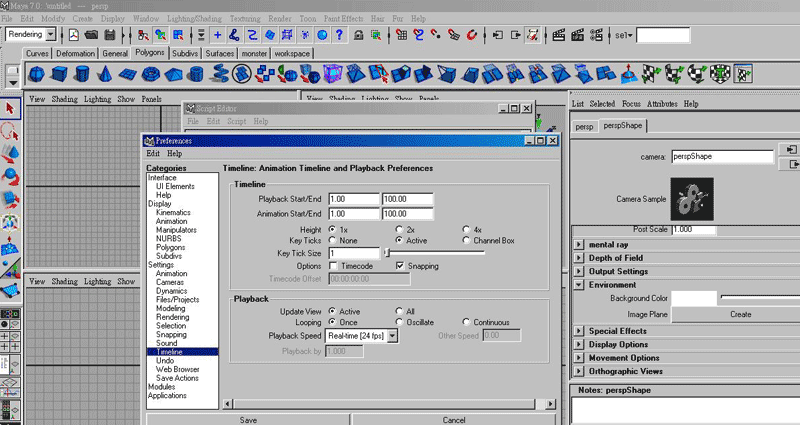The height and width of the screenshot is (425, 800).
Task: Select Height 4x radio button
Action: click(466, 230)
